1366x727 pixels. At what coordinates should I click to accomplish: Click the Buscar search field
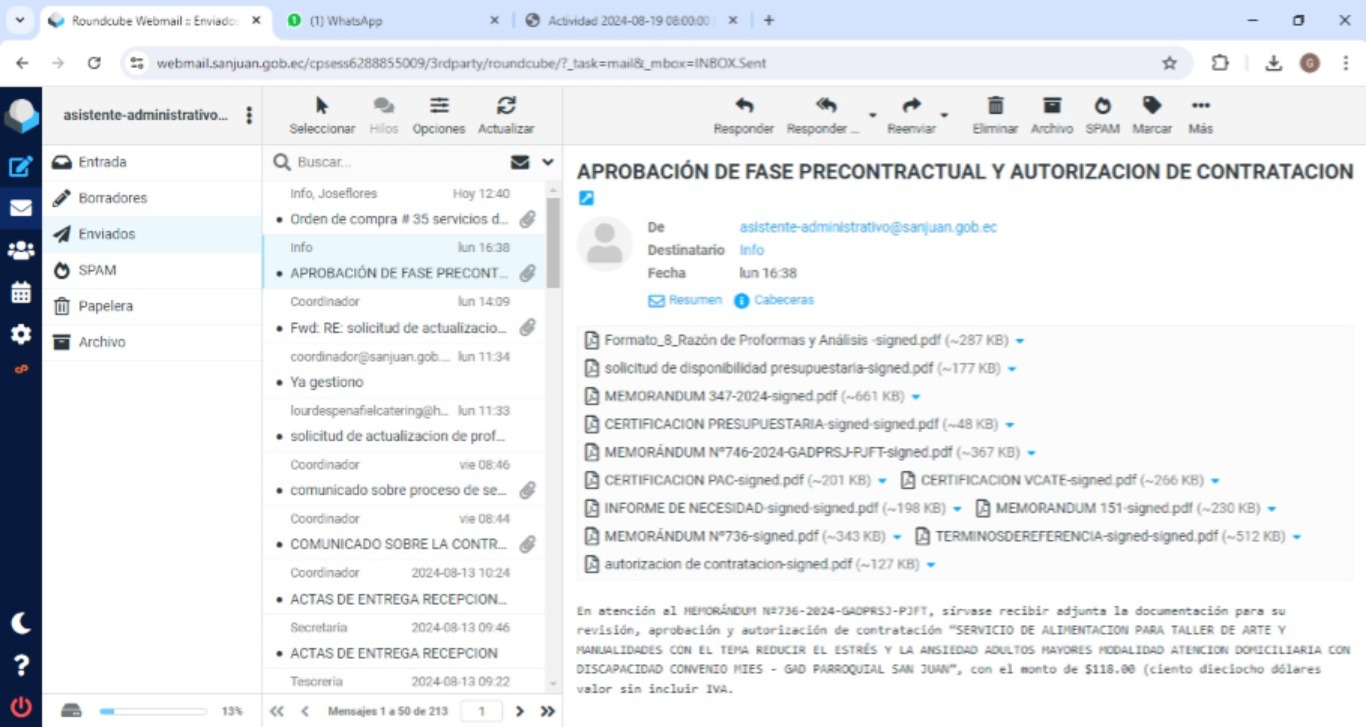(398, 162)
